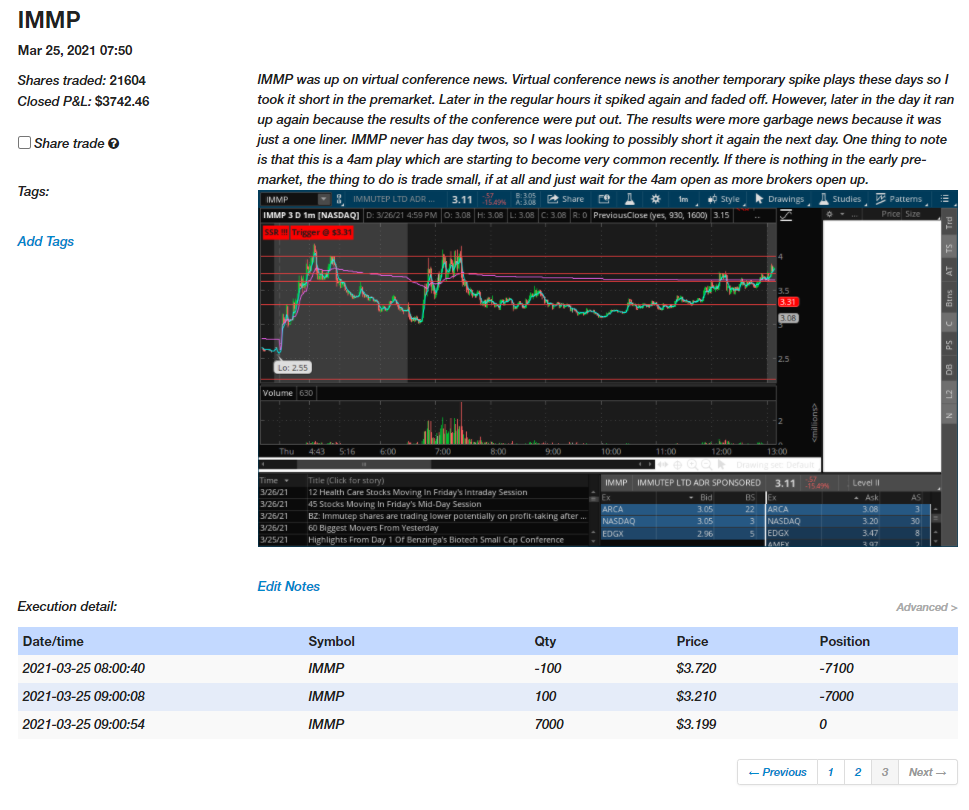Image resolution: width=969 pixels, height=810 pixels.
Task: Open the Time & Sales gear icon
Action: 829,214
